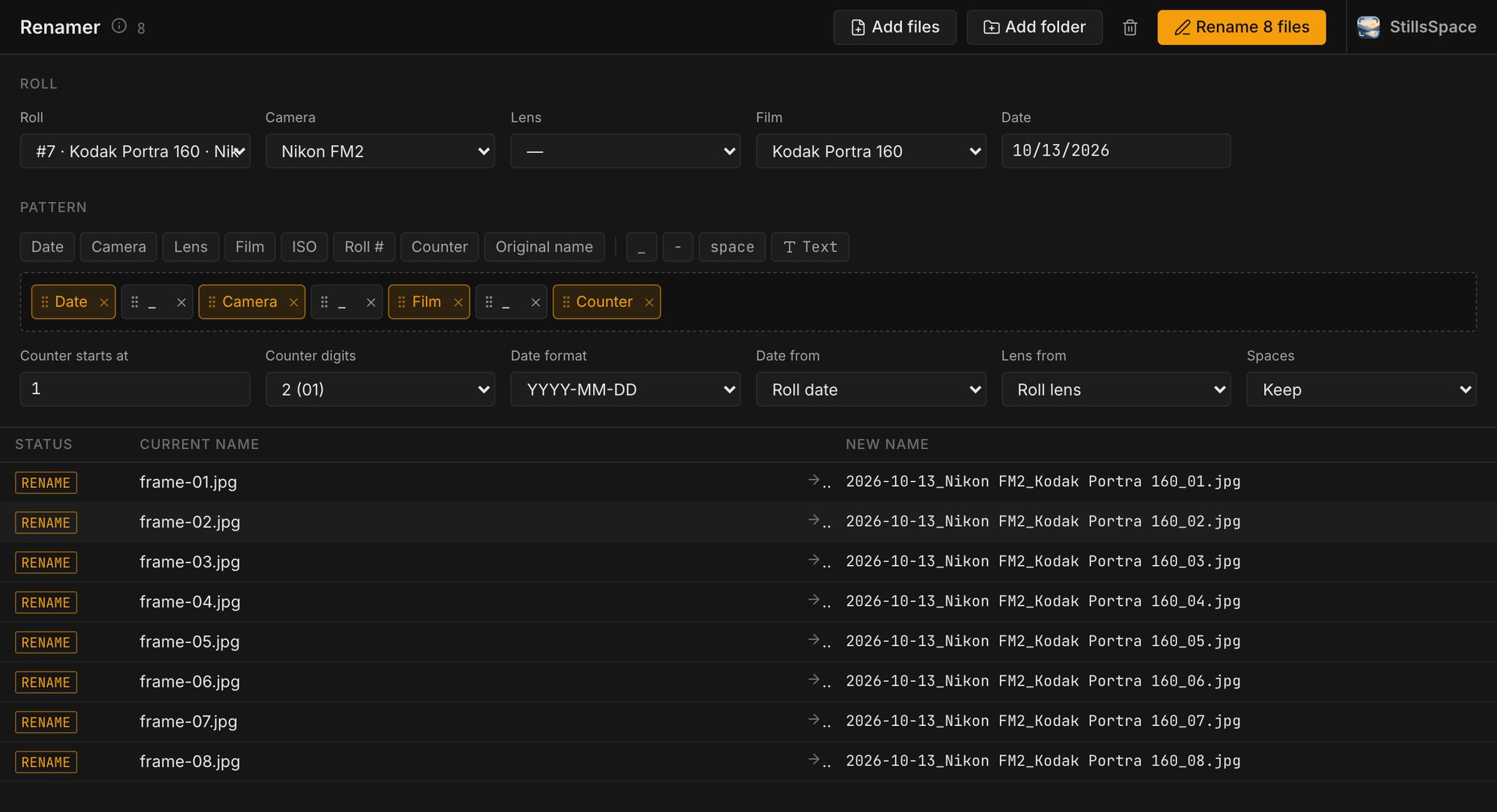Viewport: 1497px width, 812px height.
Task: Add the Original name token chip
Action: 544,247
